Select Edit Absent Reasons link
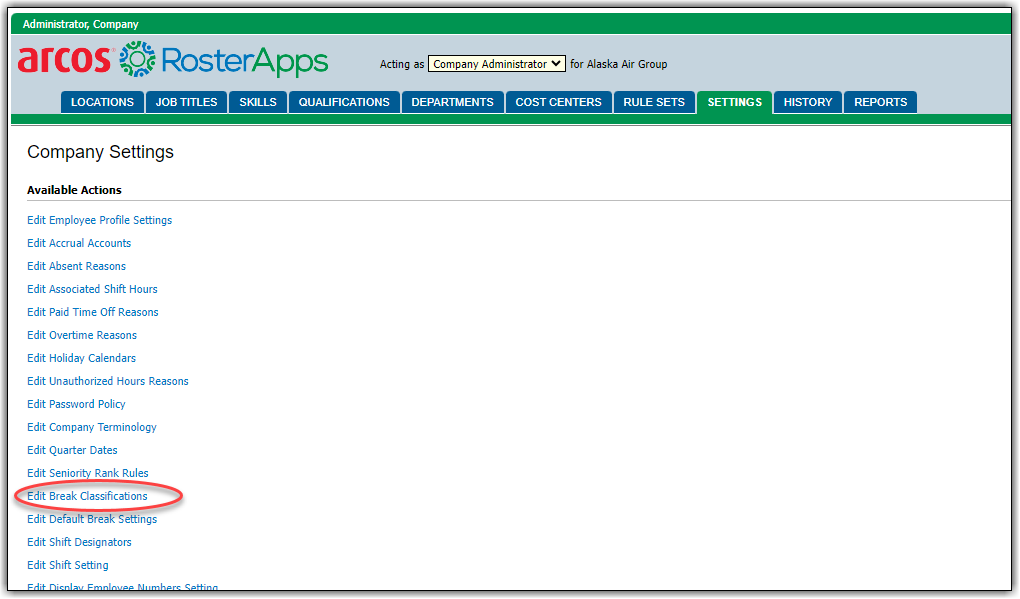This screenshot has width=1020, height=599. coord(76,266)
